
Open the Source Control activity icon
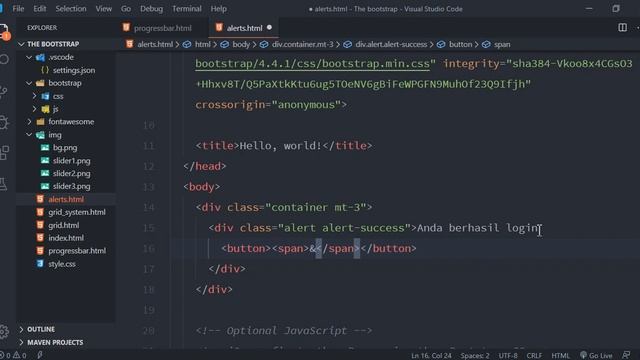[x=4, y=91]
